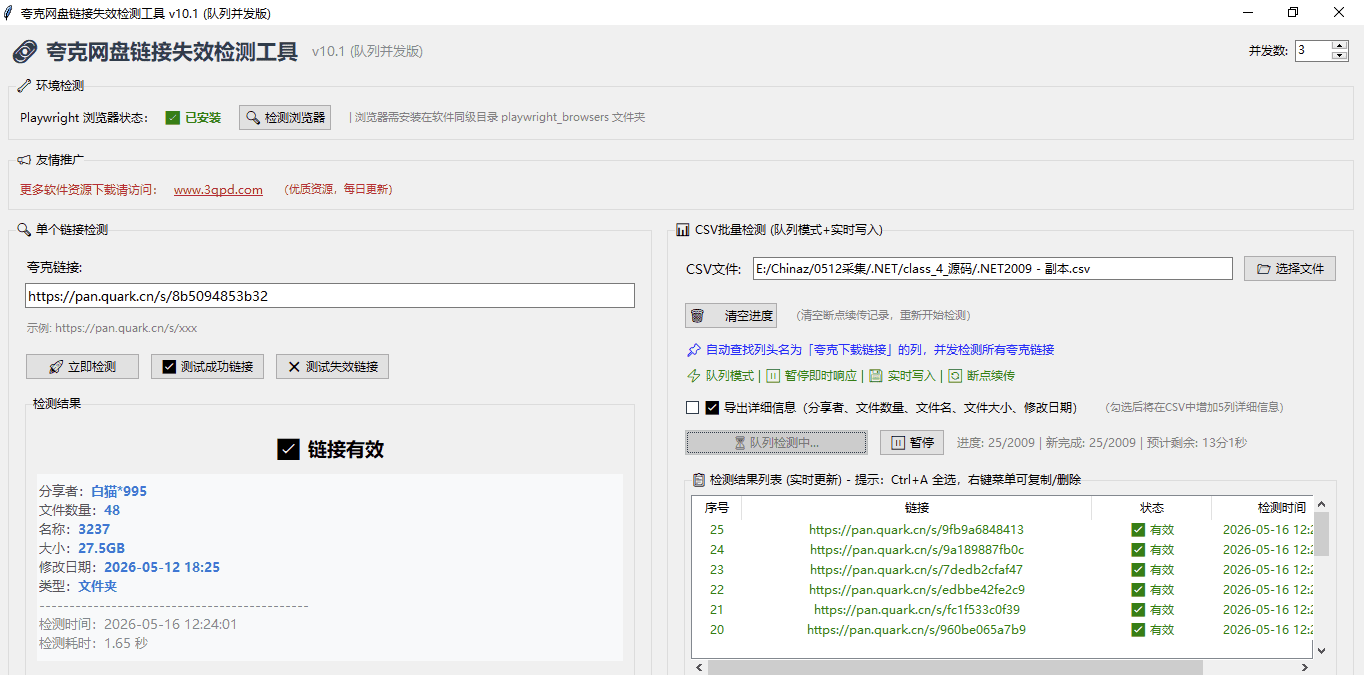Click the megaphone icon next to 友情推广
Viewport: 1365px width, 675px height.
click(24, 159)
